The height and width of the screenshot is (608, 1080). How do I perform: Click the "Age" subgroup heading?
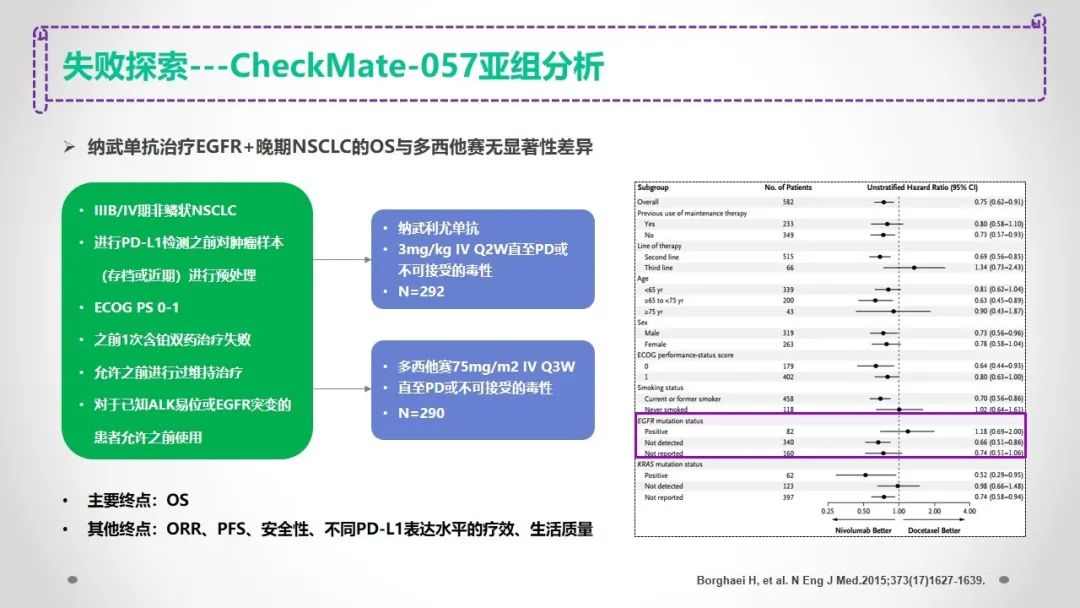(x=643, y=279)
